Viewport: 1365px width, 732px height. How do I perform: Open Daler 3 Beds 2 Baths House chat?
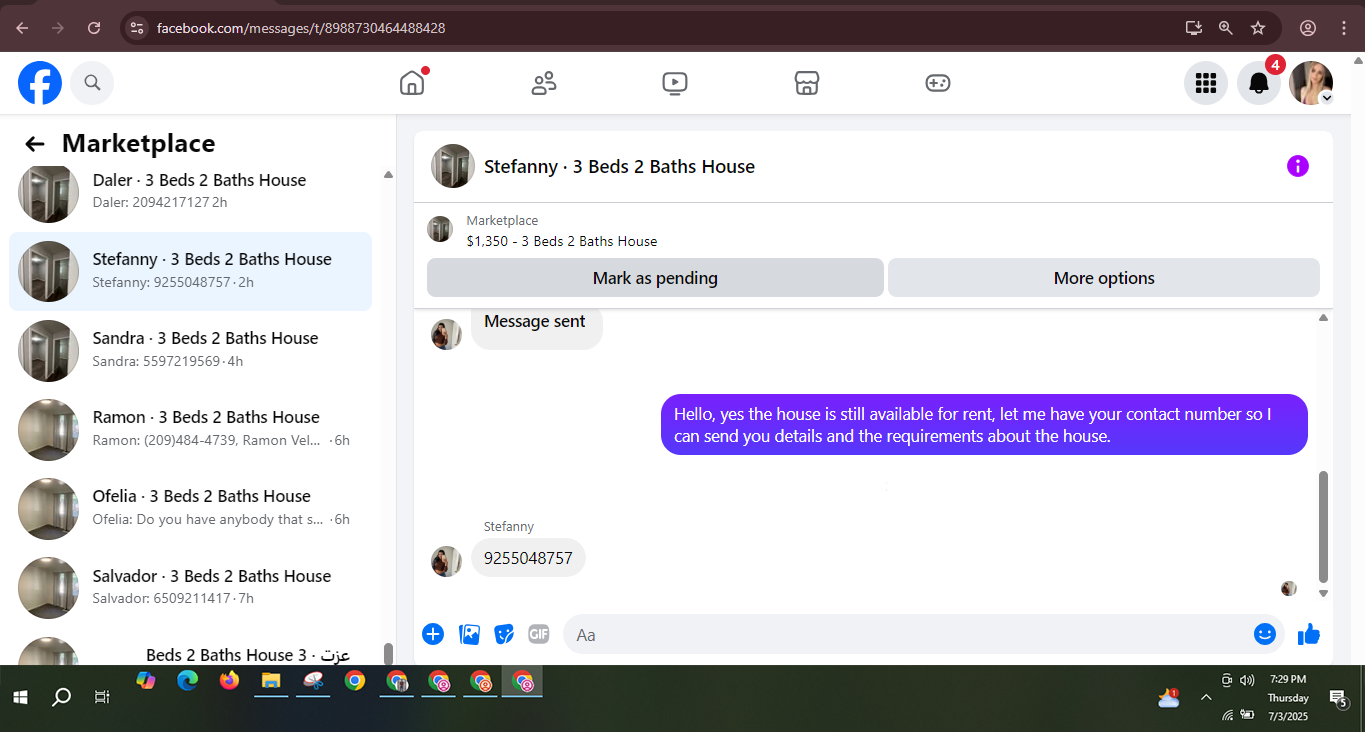tap(190, 191)
